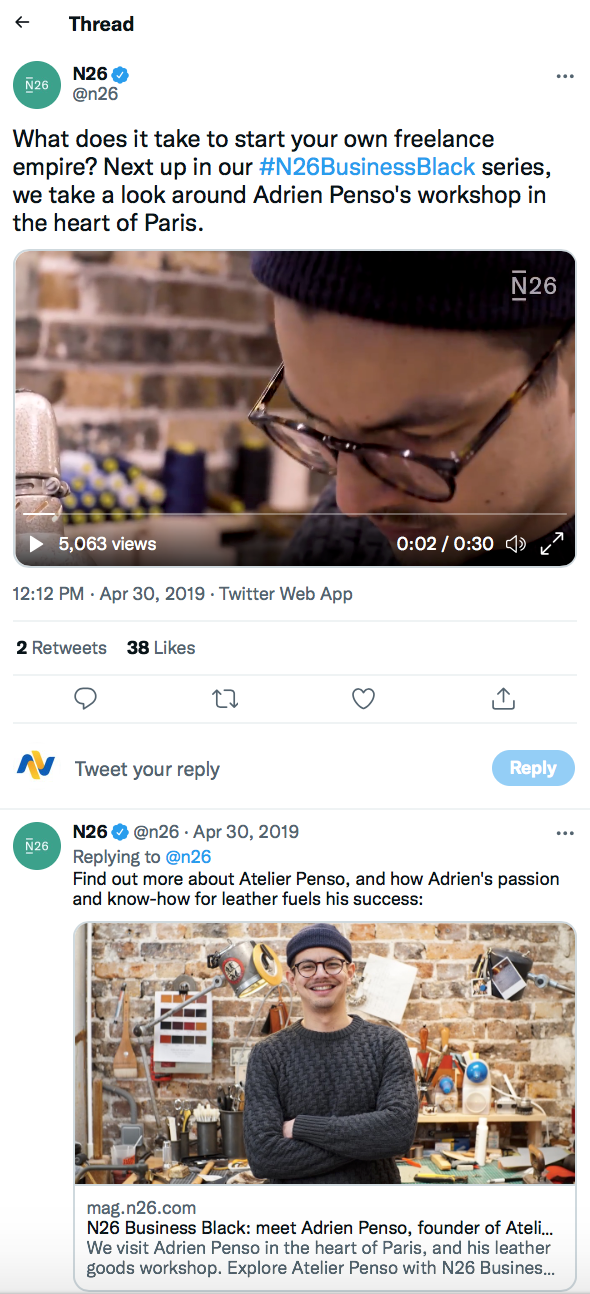The width and height of the screenshot is (590, 1294).
Task: Share the tweet with the share icon
Action: point(503,698)
